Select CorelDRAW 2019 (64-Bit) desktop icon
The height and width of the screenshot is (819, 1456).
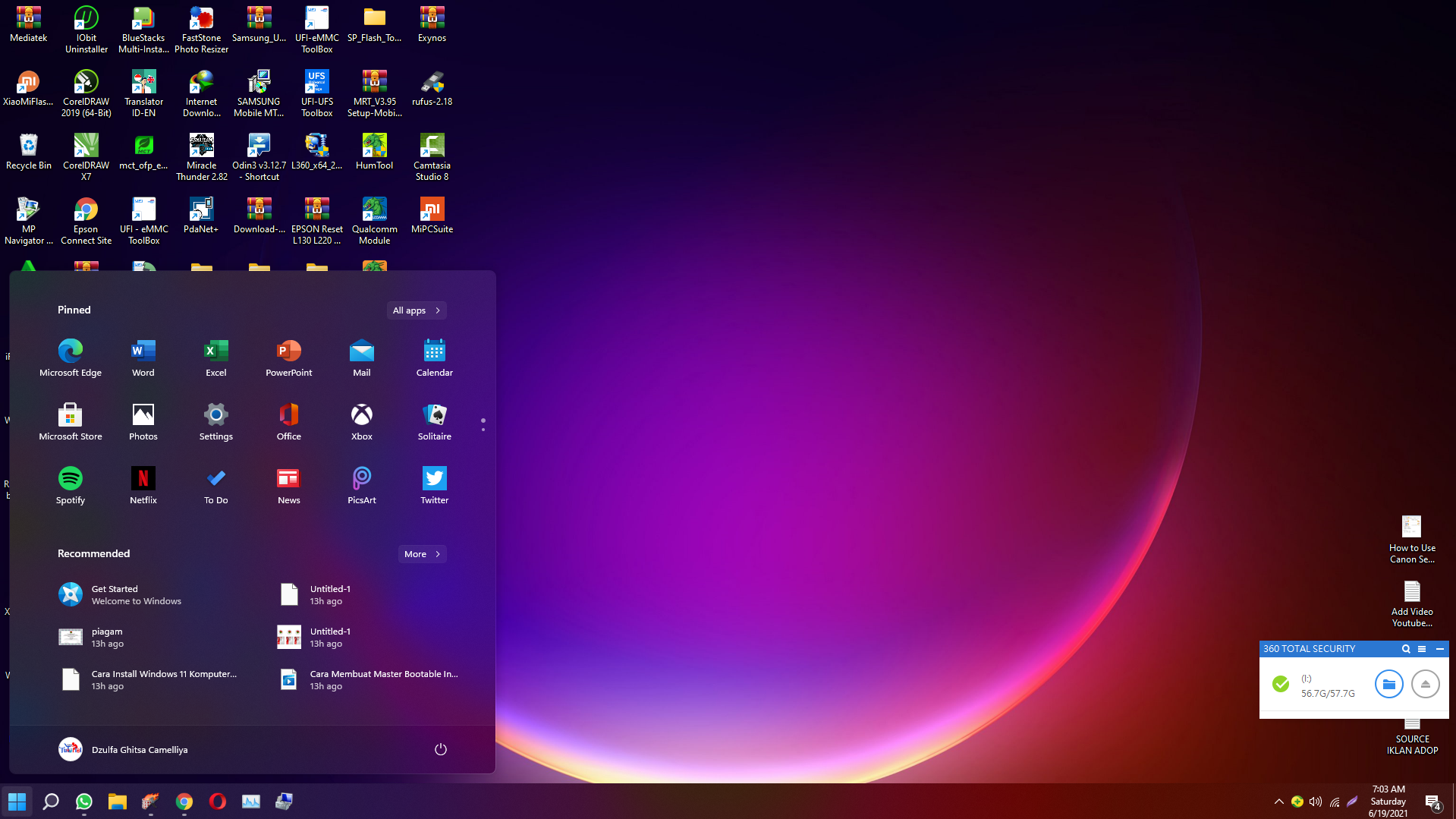[x=86, y=93]
